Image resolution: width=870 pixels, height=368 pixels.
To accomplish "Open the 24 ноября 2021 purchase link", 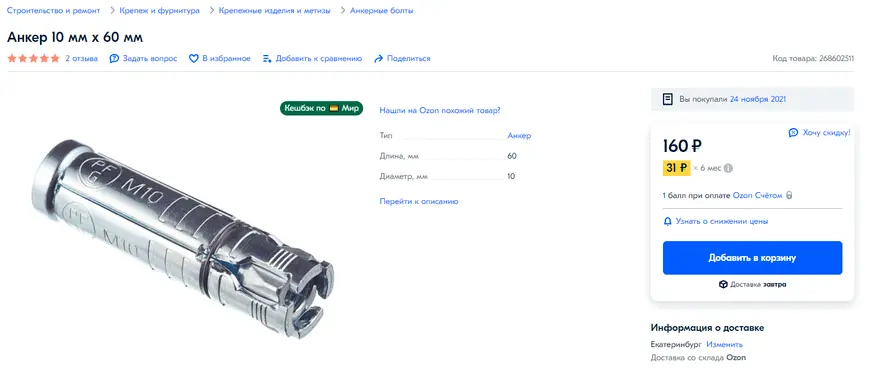I will (758, 99).
